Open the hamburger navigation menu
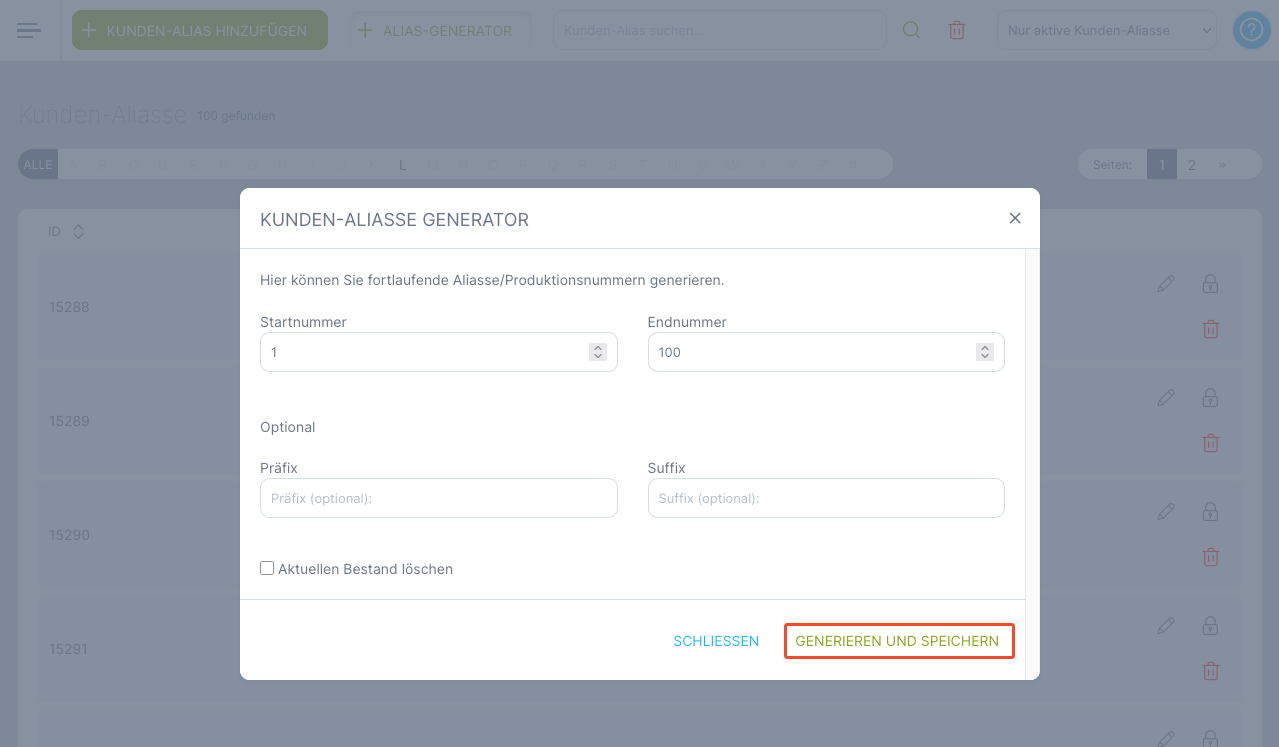1279x747 pixels. tap(29, 30)
